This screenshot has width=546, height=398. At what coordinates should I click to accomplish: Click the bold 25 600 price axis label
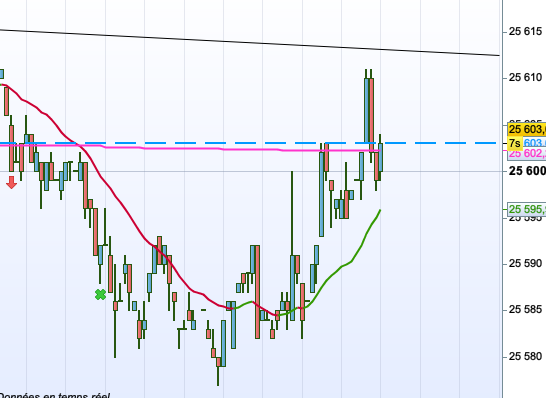click(x=527, y=171)
